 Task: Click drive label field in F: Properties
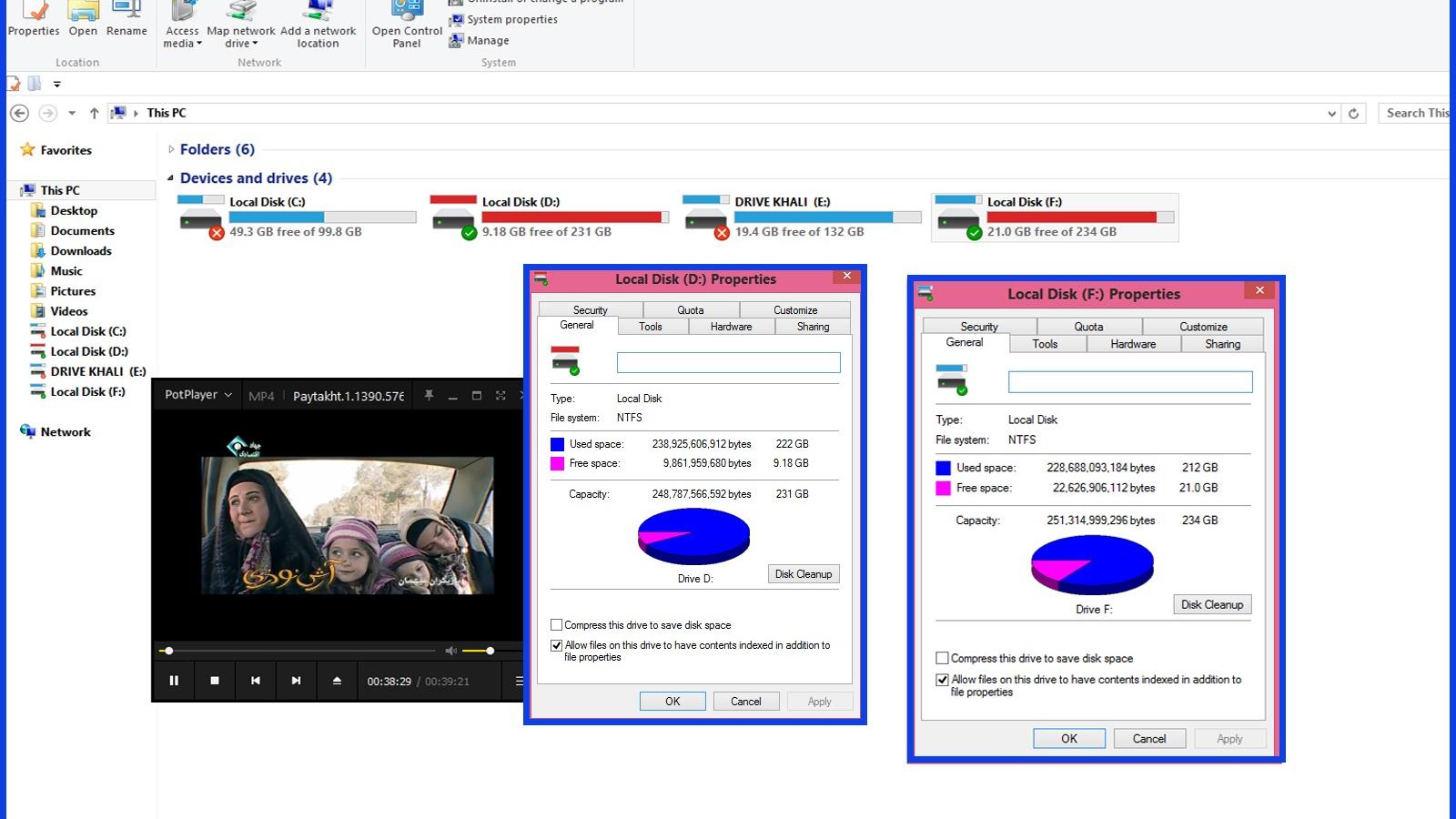tap(1130, 381)
